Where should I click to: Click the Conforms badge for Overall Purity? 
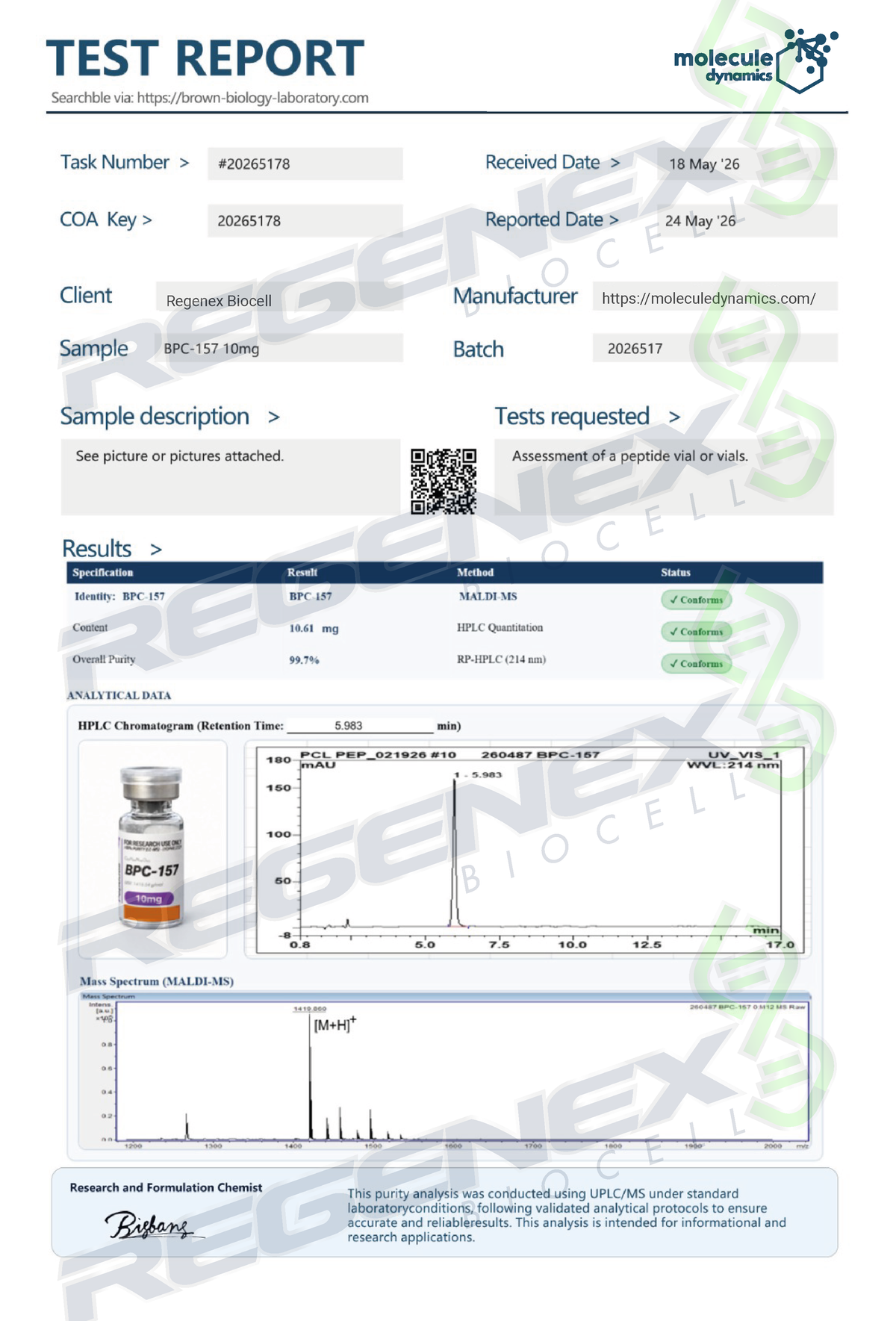(x=696, y=664)
